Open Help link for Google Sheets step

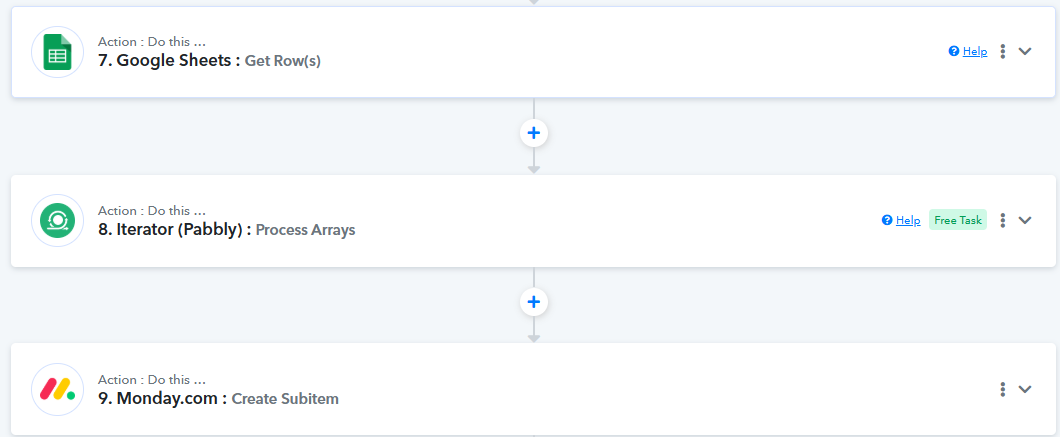click(975, 51)
